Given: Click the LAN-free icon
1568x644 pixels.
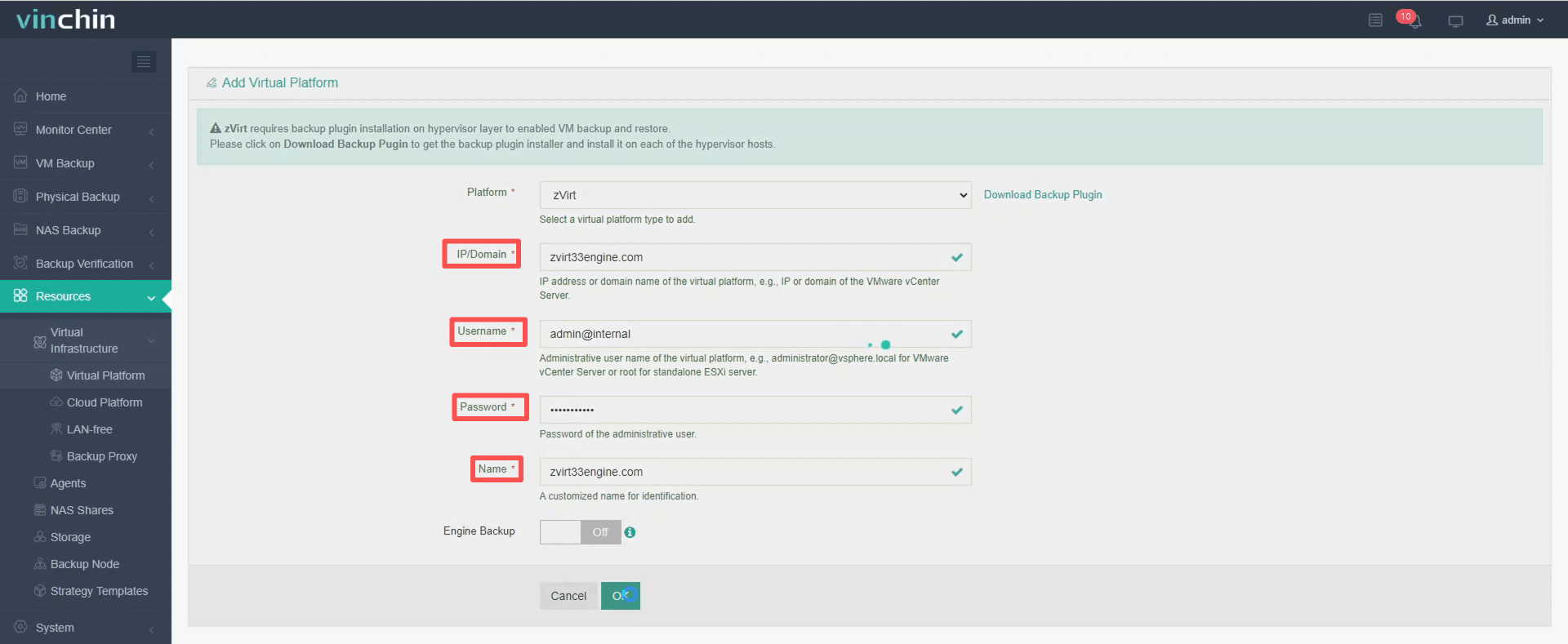Looking at the screenshot, I should pyautogui.click(x=56, y=429).
